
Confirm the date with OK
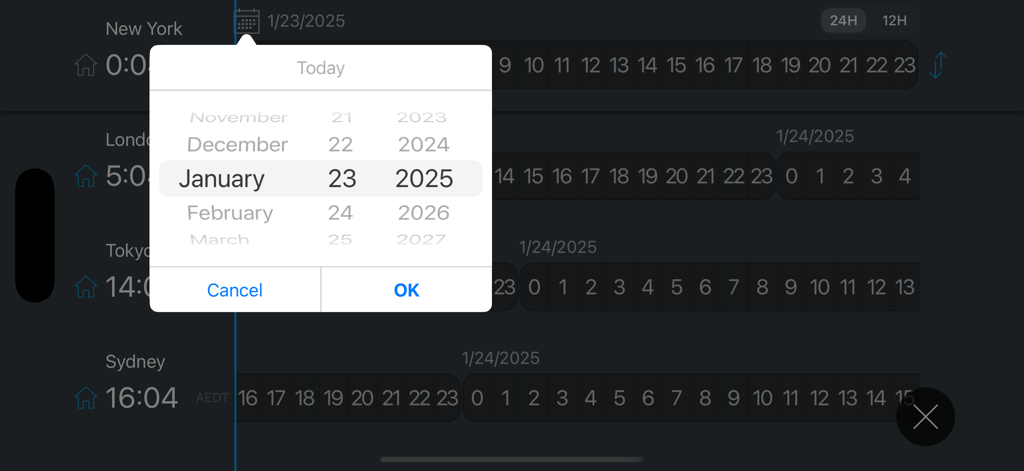coord(406,290)
